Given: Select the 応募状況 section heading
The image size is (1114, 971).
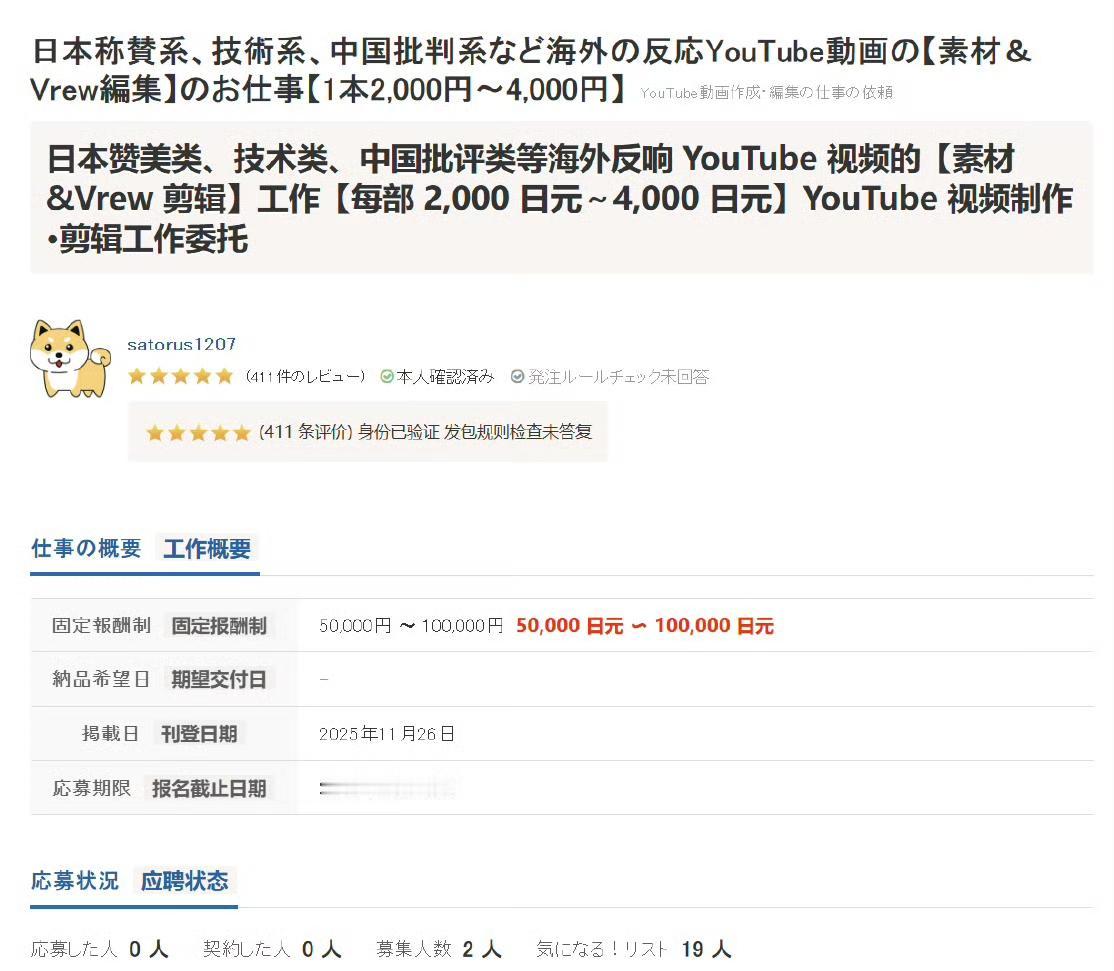Looking at the screenshot, I should tap(75, 881).
